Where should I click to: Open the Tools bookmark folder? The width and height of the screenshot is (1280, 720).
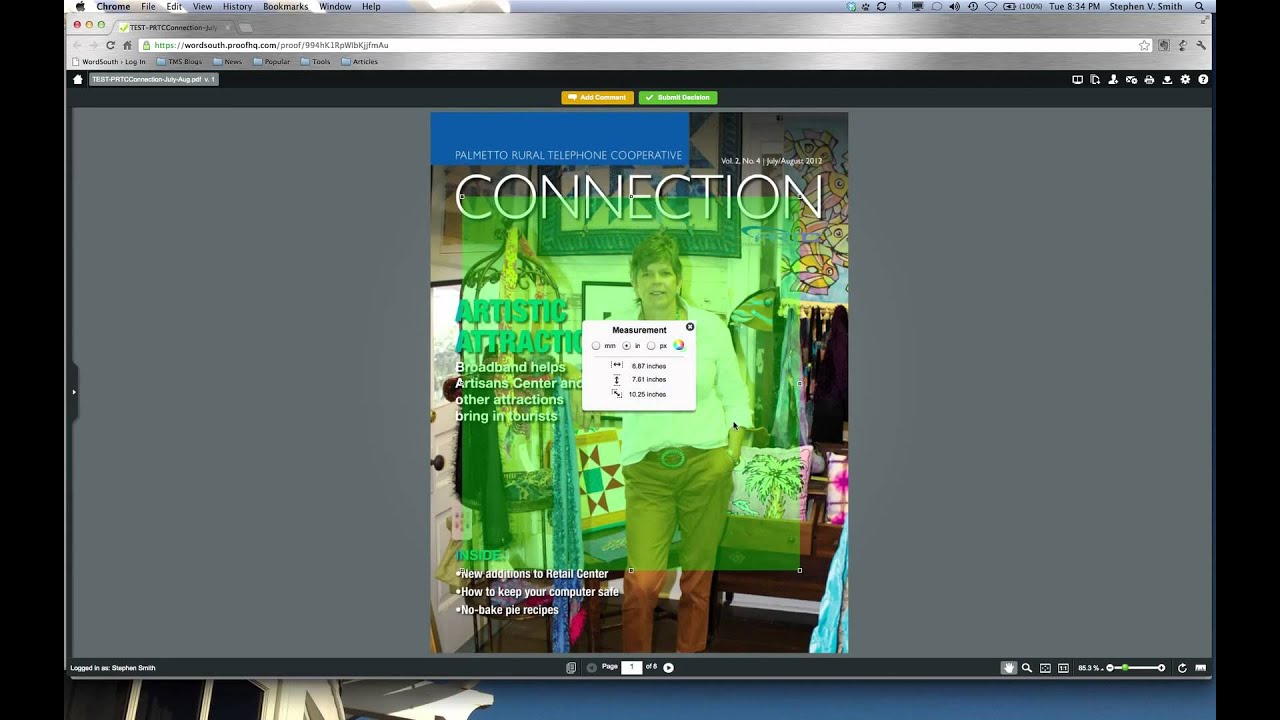[315, 62]
